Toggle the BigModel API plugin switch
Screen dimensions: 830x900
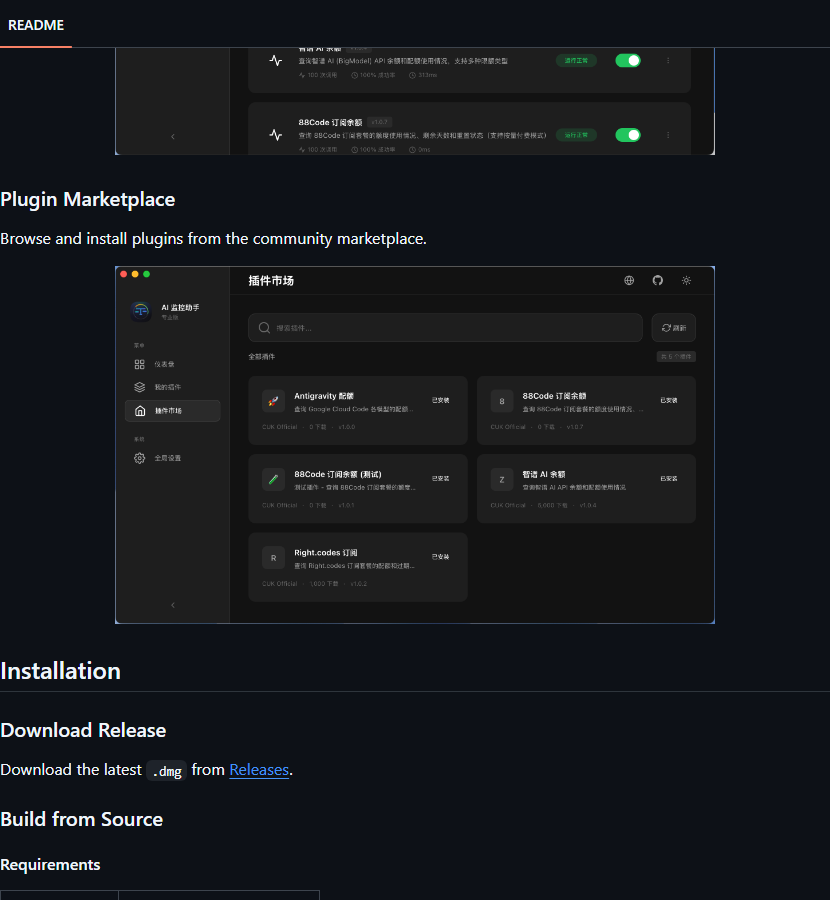(628, 60)
